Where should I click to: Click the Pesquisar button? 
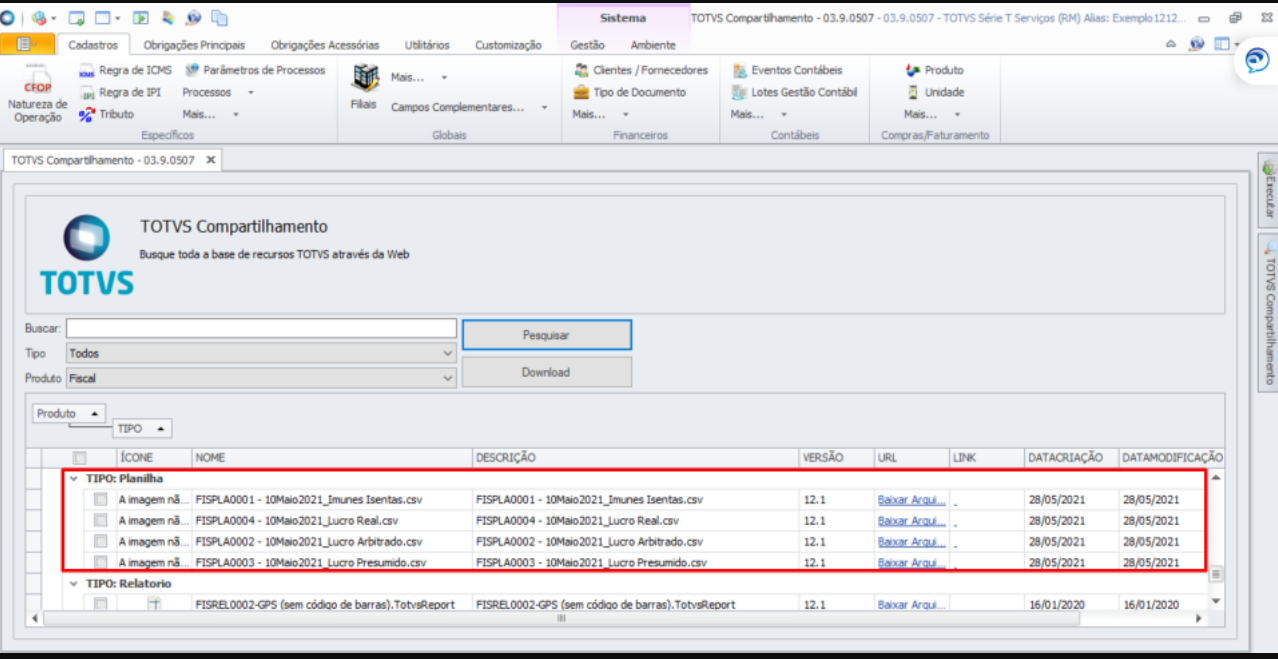coord(546,335)
